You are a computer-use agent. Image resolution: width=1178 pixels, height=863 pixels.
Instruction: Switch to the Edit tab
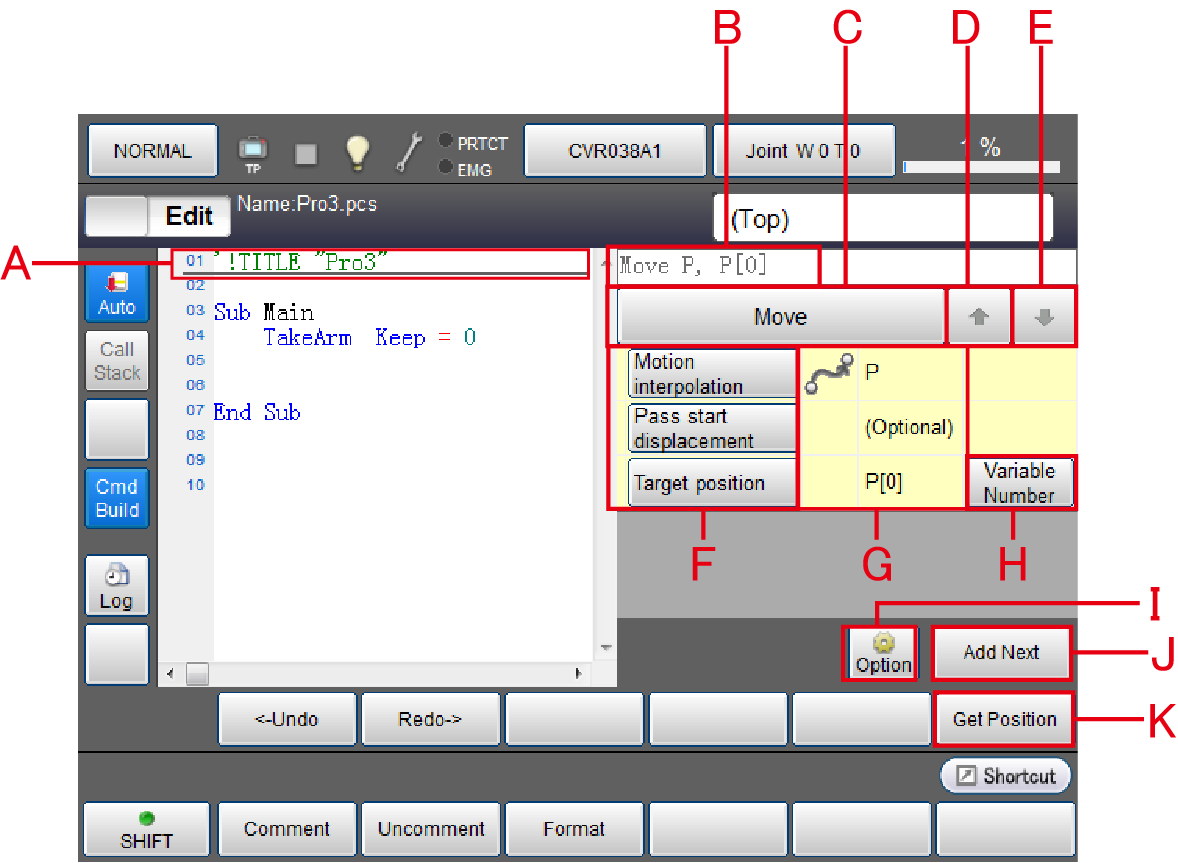tap(189, 216)
